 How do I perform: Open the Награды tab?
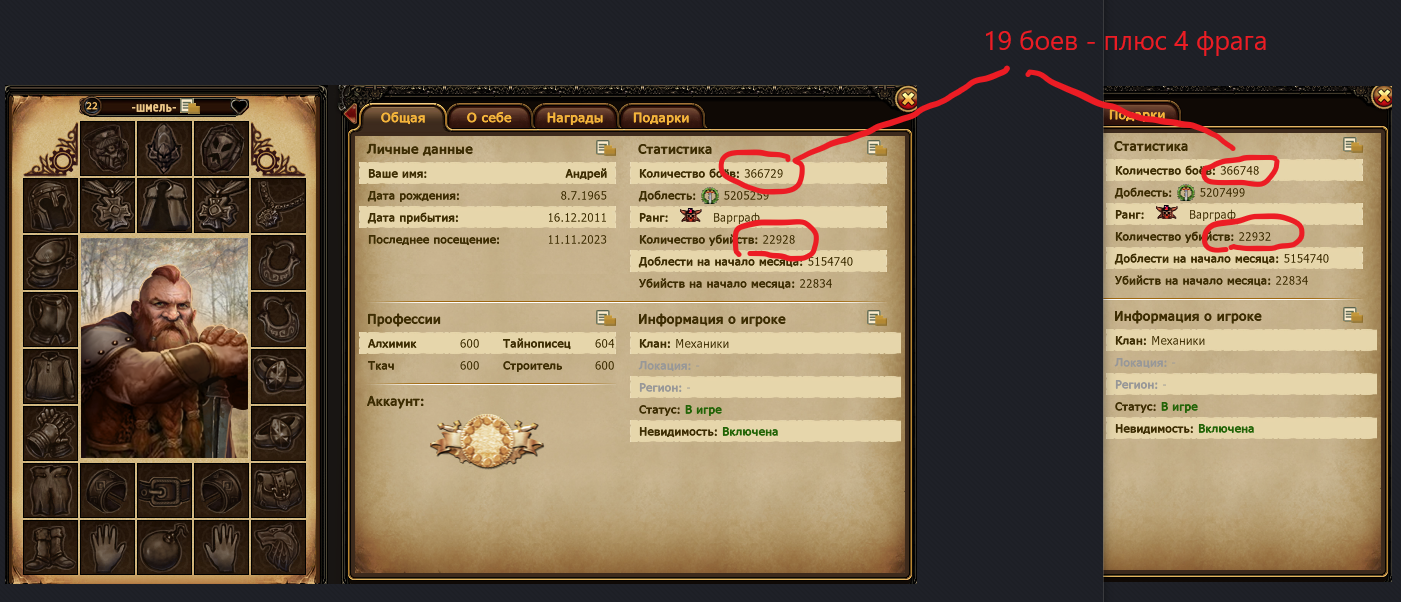click(x=574, y=117)
